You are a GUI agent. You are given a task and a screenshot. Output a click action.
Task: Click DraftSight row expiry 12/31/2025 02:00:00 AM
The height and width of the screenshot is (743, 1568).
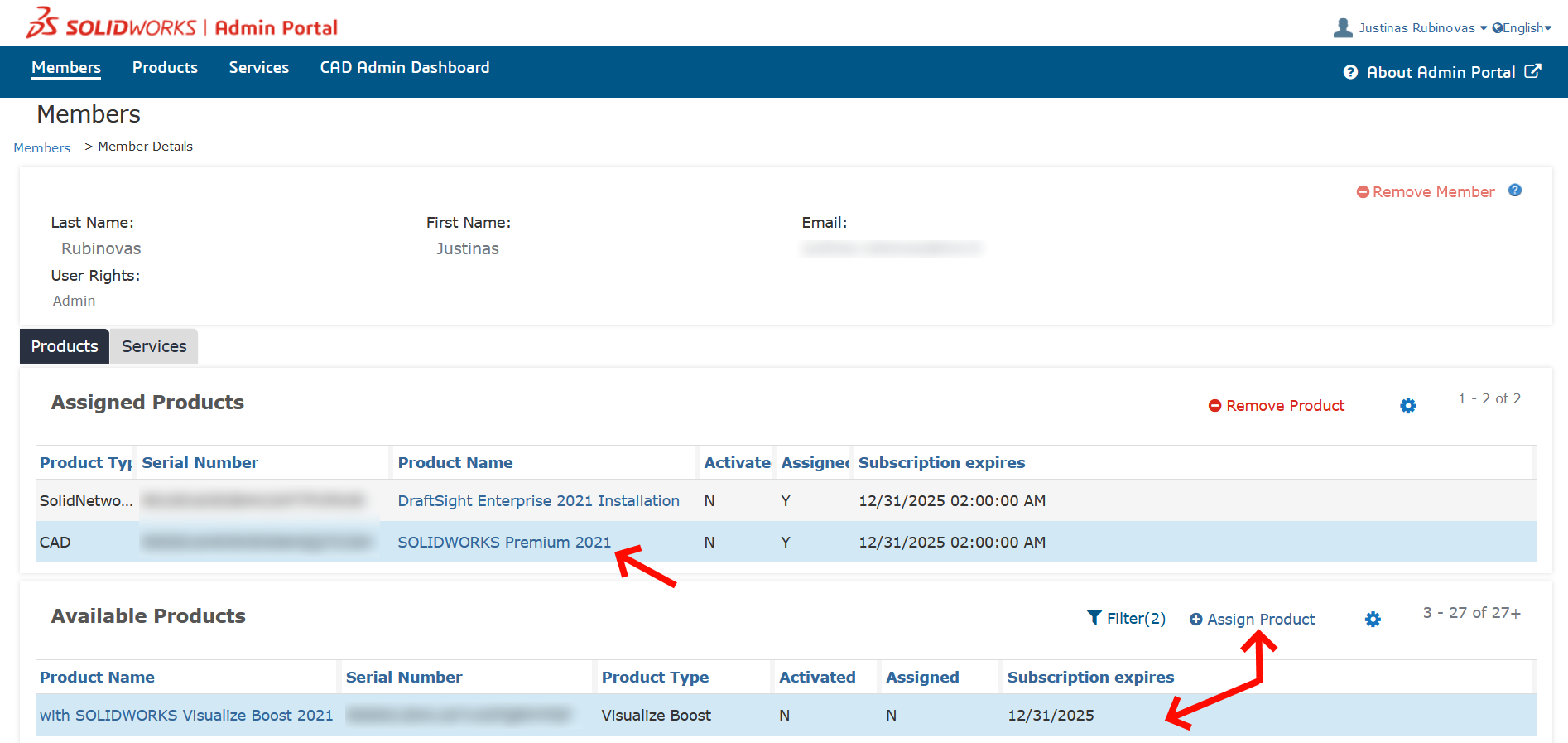(x=952, y=501)
